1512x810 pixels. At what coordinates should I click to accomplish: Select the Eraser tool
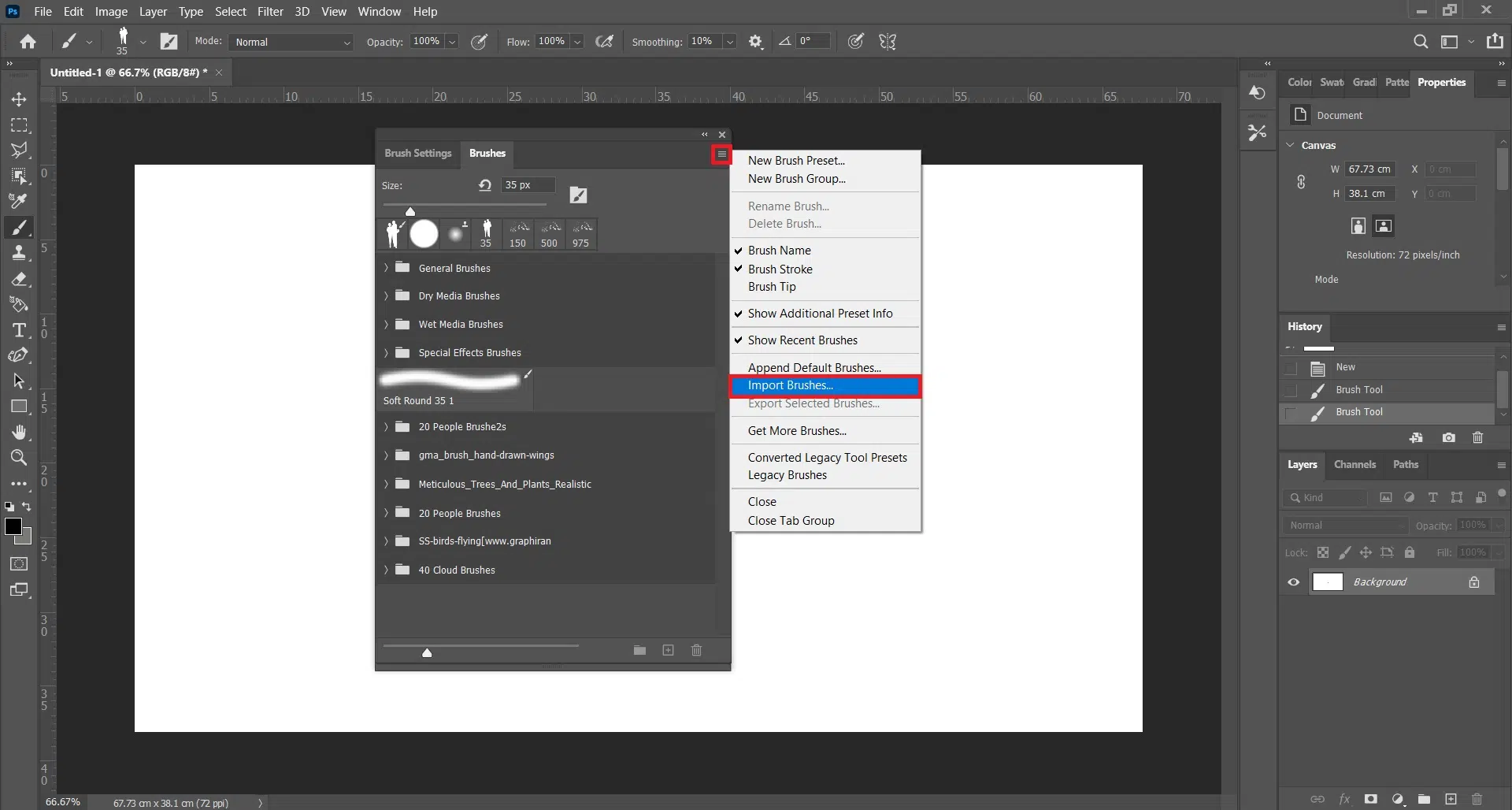click(x=19, y=279)
